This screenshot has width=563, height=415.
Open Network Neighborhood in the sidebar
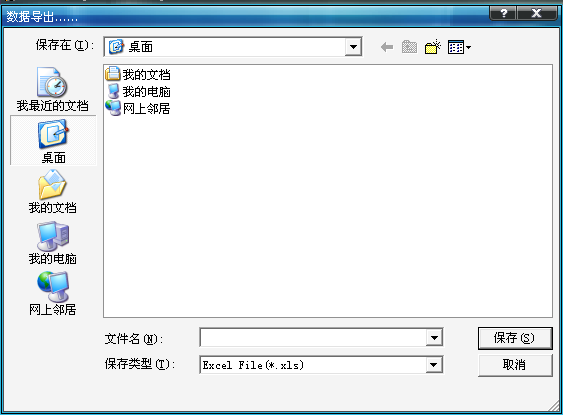[52, 294]
